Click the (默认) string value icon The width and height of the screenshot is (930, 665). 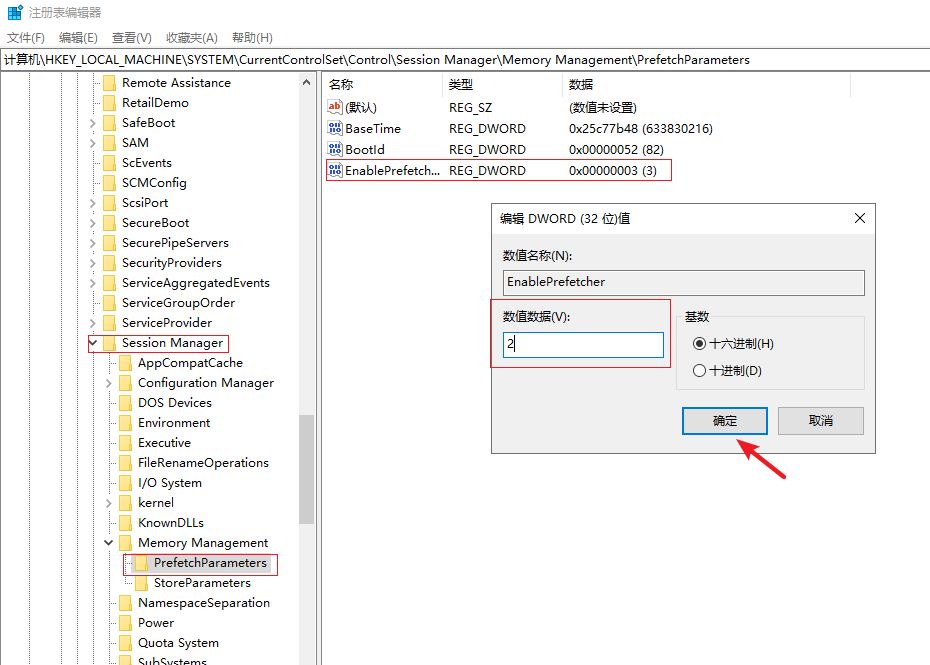click(335, 107)
